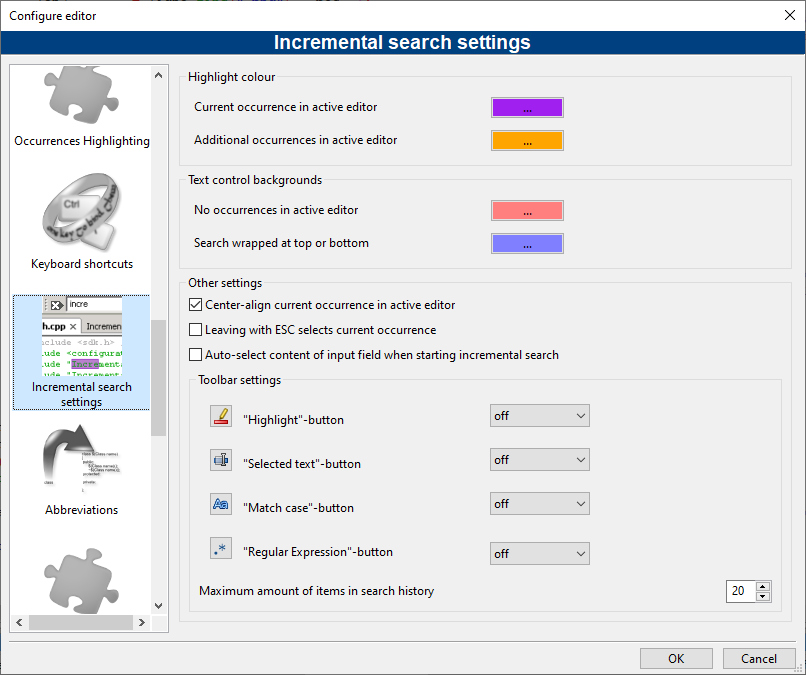Screen dimensions: 806x675
Task: Select the Incremental search settings thumbnail
Action: pos(81,338)
